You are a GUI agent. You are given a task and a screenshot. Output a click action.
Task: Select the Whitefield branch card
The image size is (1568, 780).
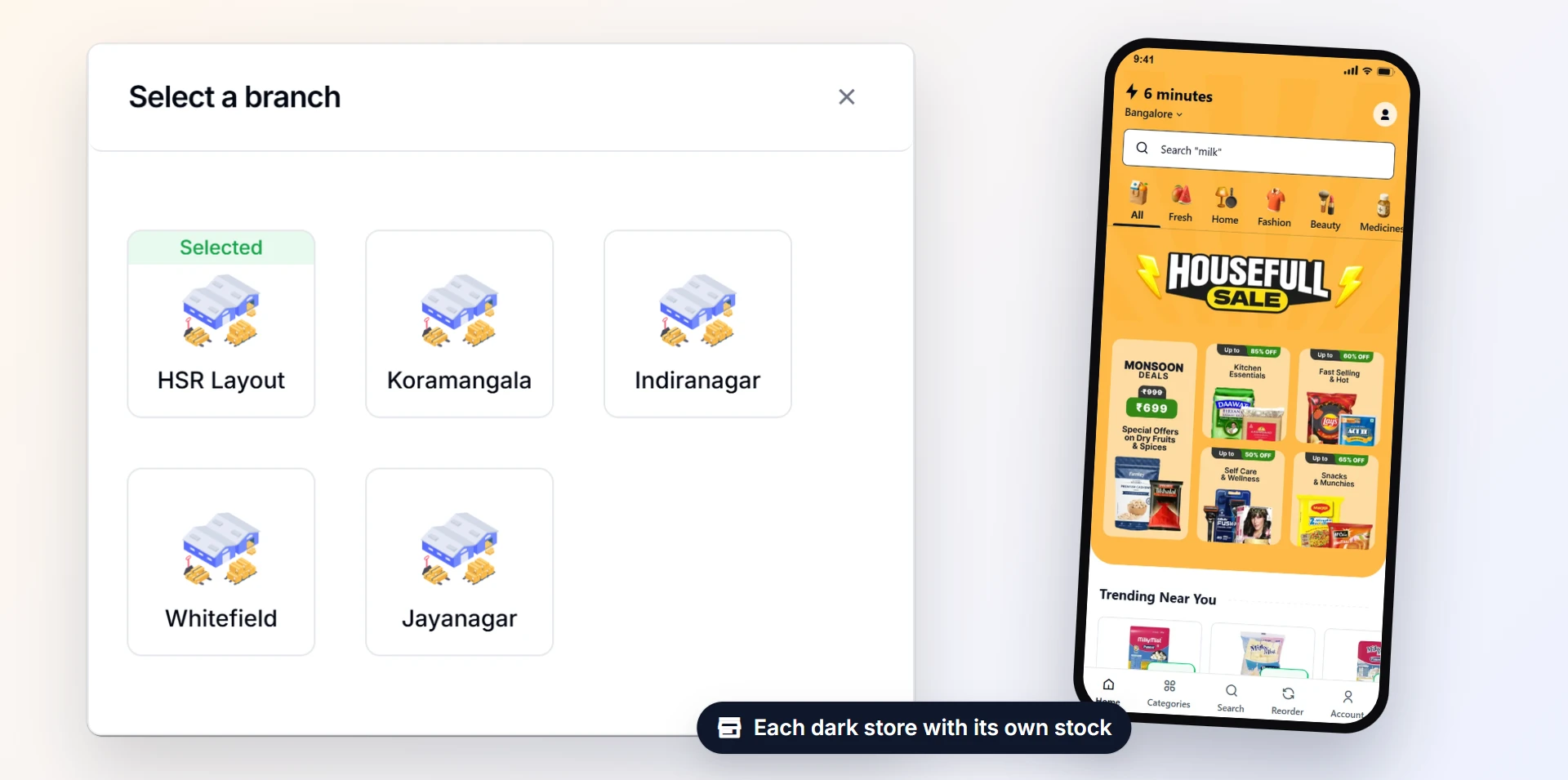221,562
